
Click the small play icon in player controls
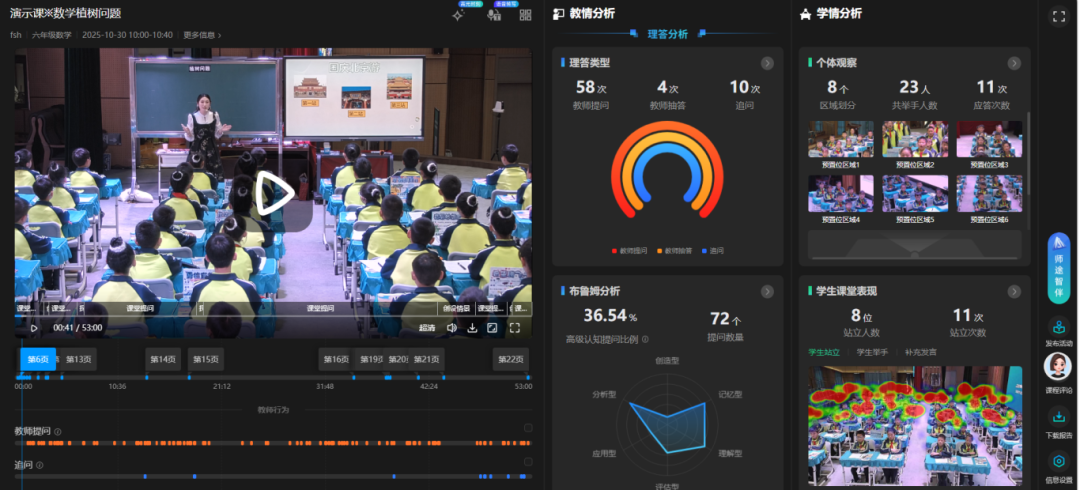pyautogui.click(x=34, y=328)
